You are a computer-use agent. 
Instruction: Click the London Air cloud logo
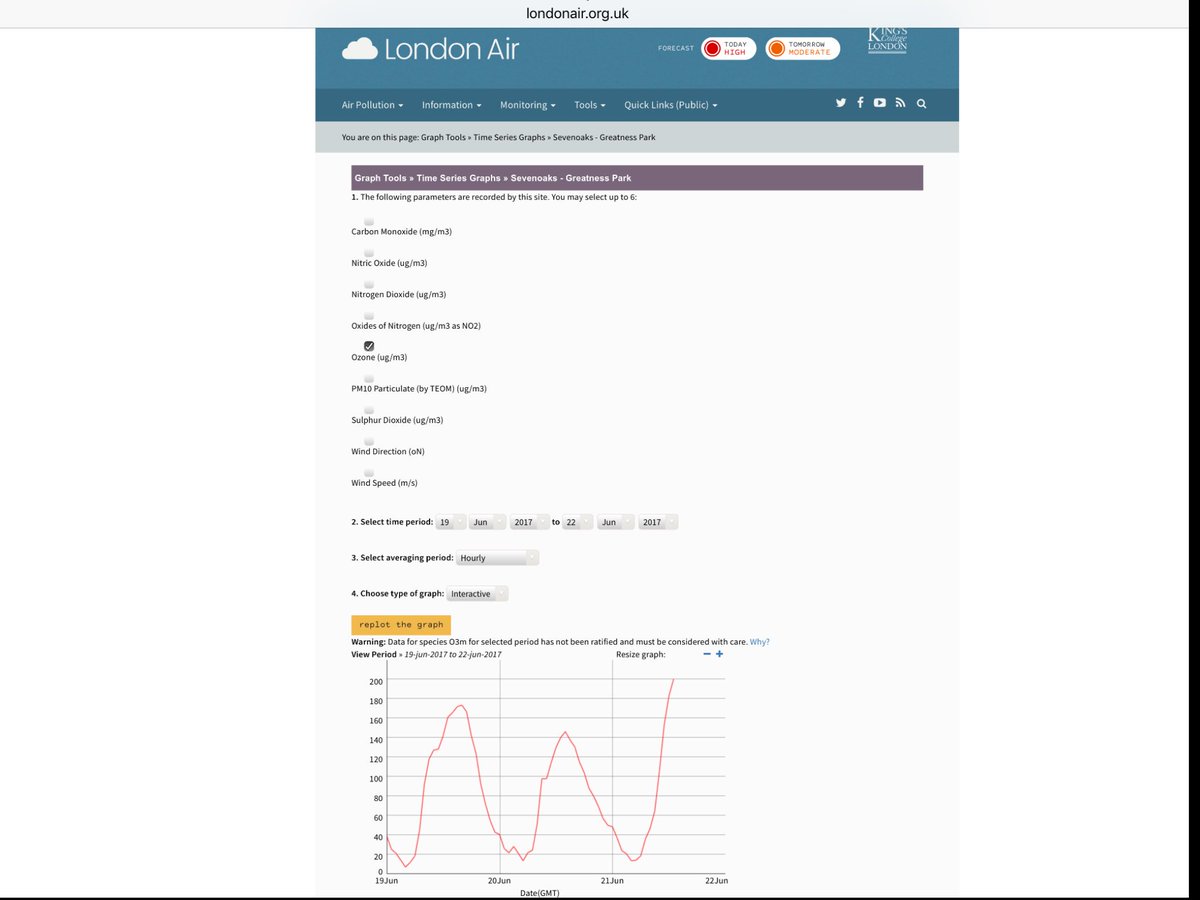click(430, 48)
